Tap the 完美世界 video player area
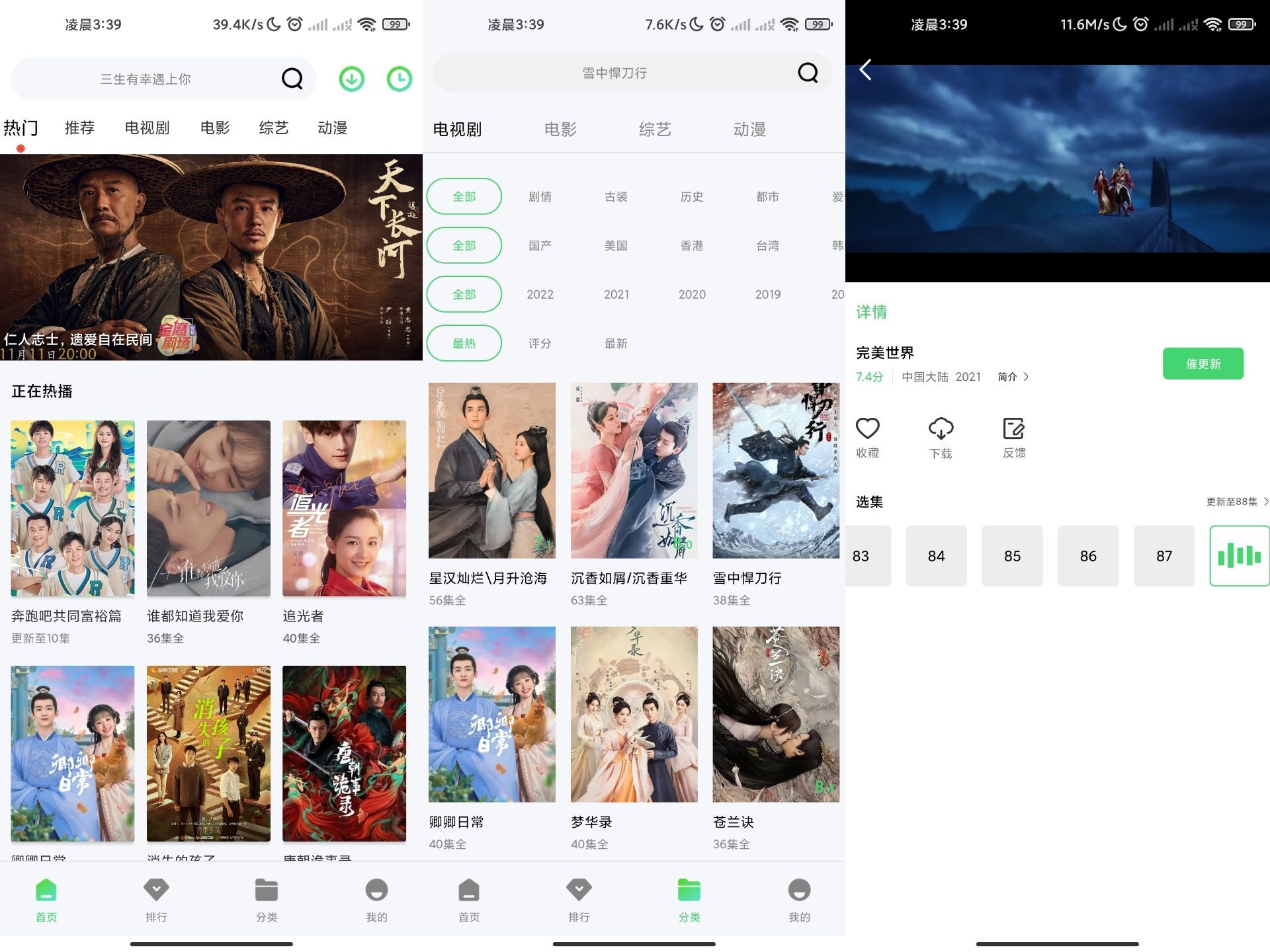The height and width of the screenshot is (952, 1270). point(1058,159)
